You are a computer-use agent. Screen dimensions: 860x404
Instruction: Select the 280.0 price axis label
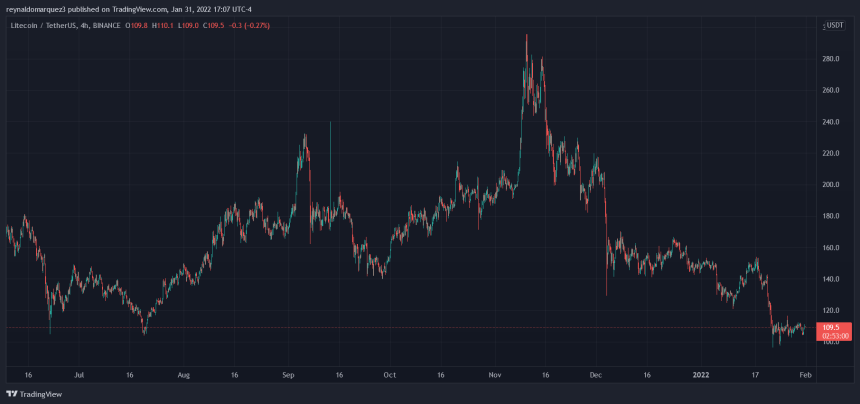(831, 58)
